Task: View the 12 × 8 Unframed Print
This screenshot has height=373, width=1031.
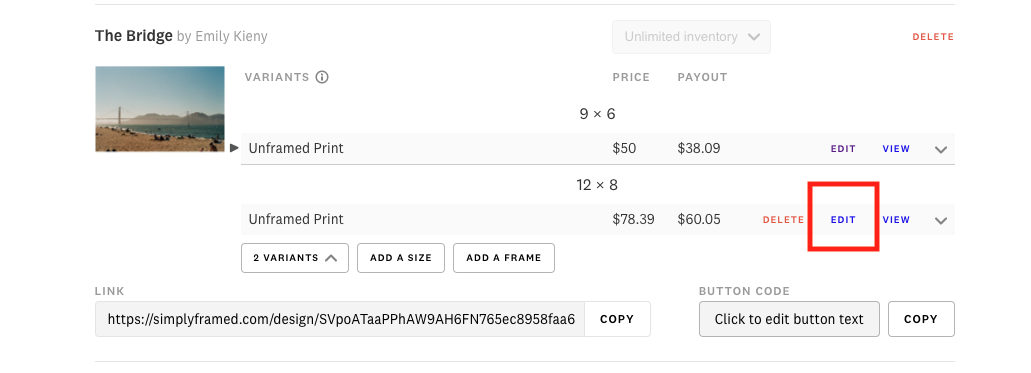Action: (896, 220)
